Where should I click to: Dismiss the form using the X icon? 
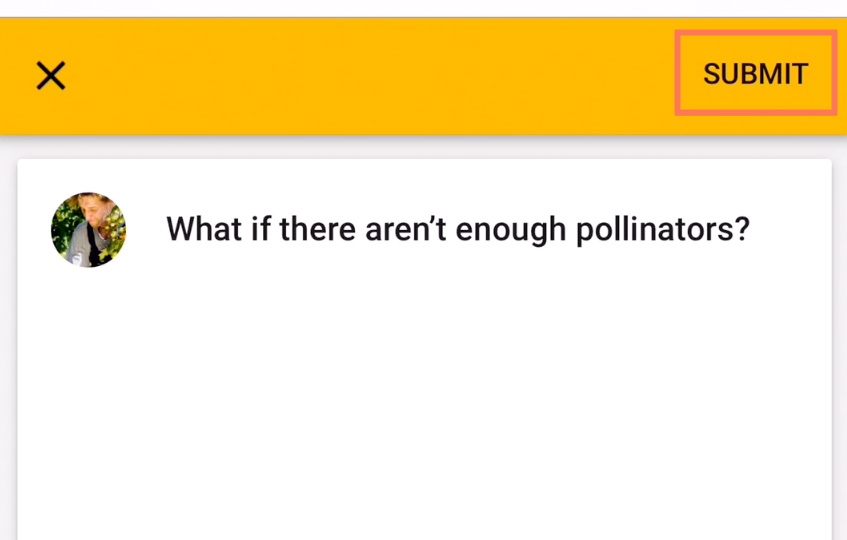point(51,75)
